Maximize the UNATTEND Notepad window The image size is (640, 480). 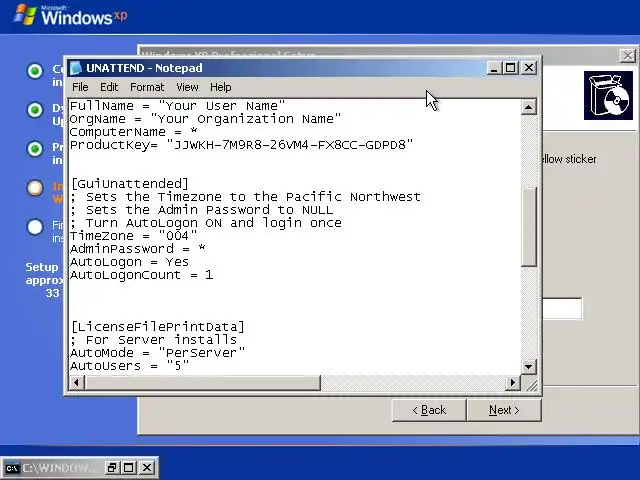tap(511, 68)
